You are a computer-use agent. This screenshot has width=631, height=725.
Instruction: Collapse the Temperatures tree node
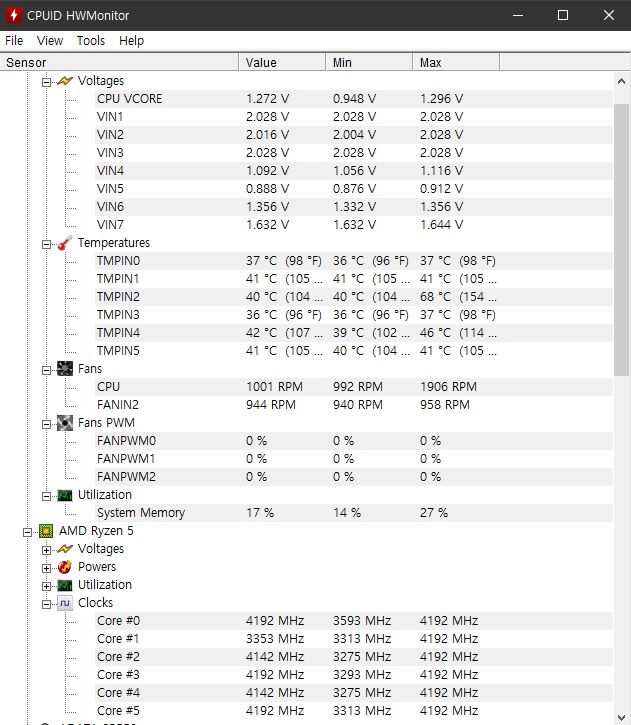point(46,243)
